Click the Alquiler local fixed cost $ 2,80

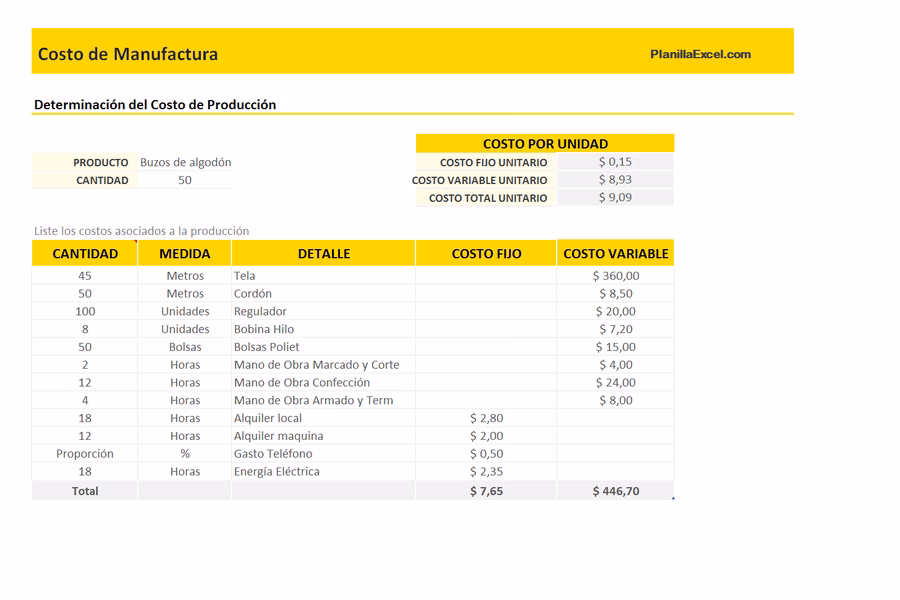[x=486, y=418]
